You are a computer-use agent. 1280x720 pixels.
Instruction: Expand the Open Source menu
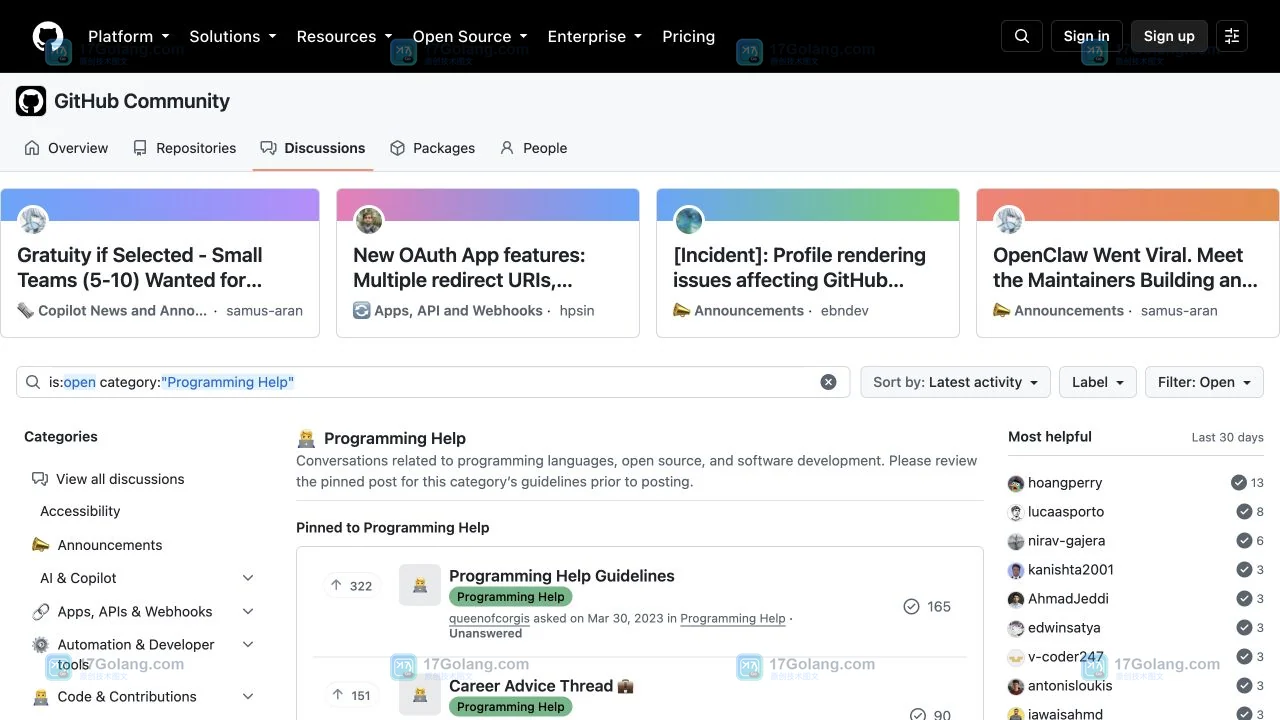(x=469, y=36)
